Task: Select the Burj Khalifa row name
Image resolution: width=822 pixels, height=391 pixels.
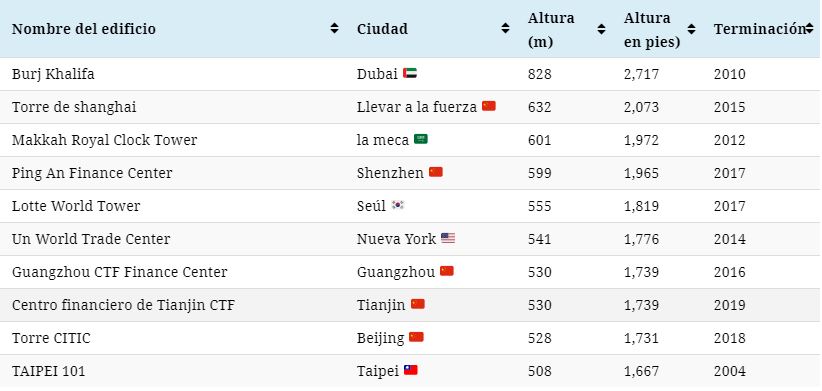Action: [x=53, y=74]
